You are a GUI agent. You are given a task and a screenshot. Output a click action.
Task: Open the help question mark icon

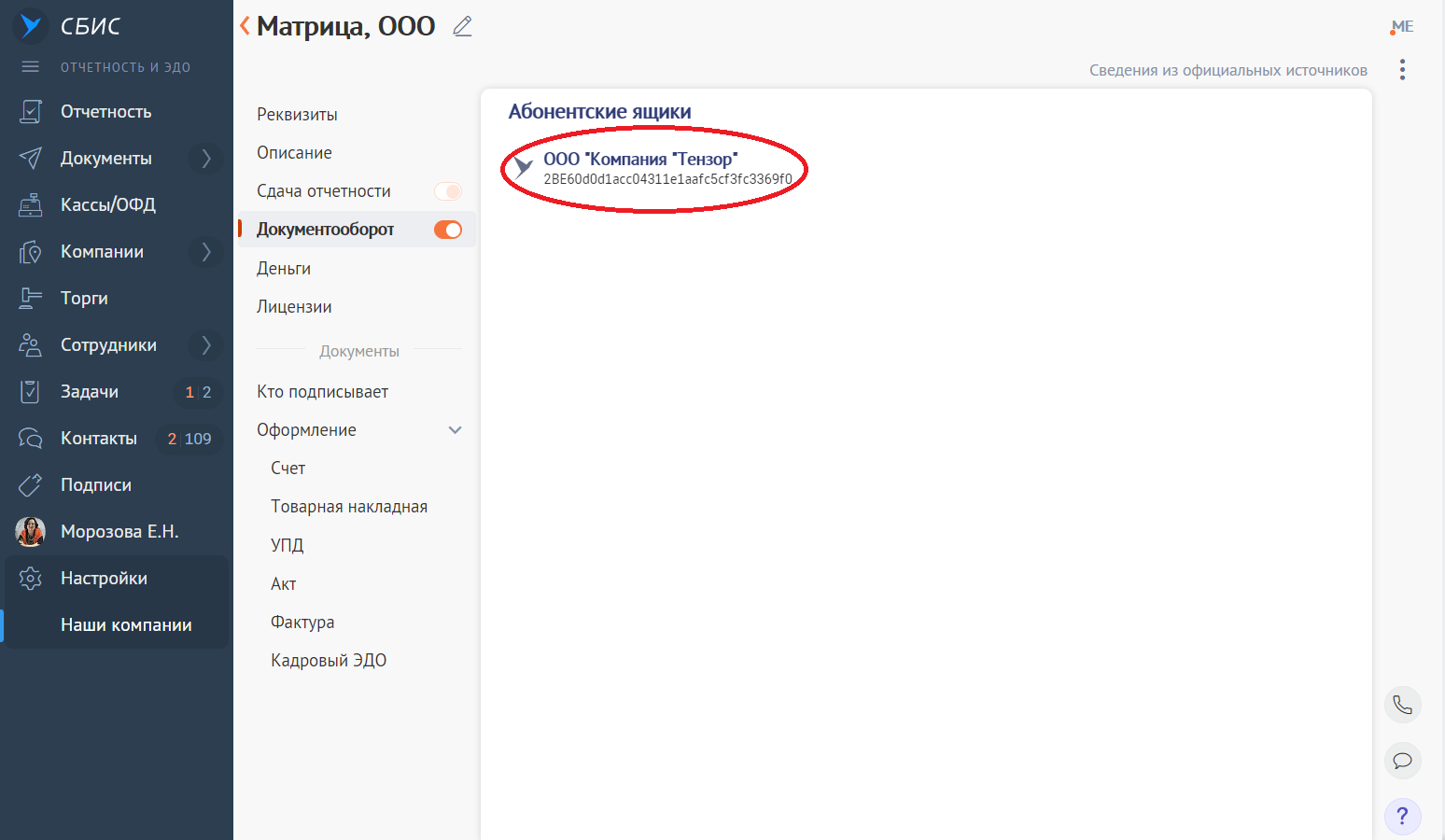coord(1402,817)
